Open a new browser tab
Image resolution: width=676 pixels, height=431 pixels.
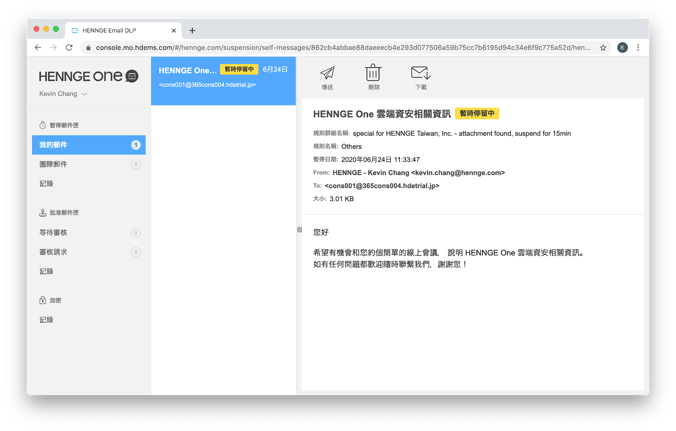point(192,31)
